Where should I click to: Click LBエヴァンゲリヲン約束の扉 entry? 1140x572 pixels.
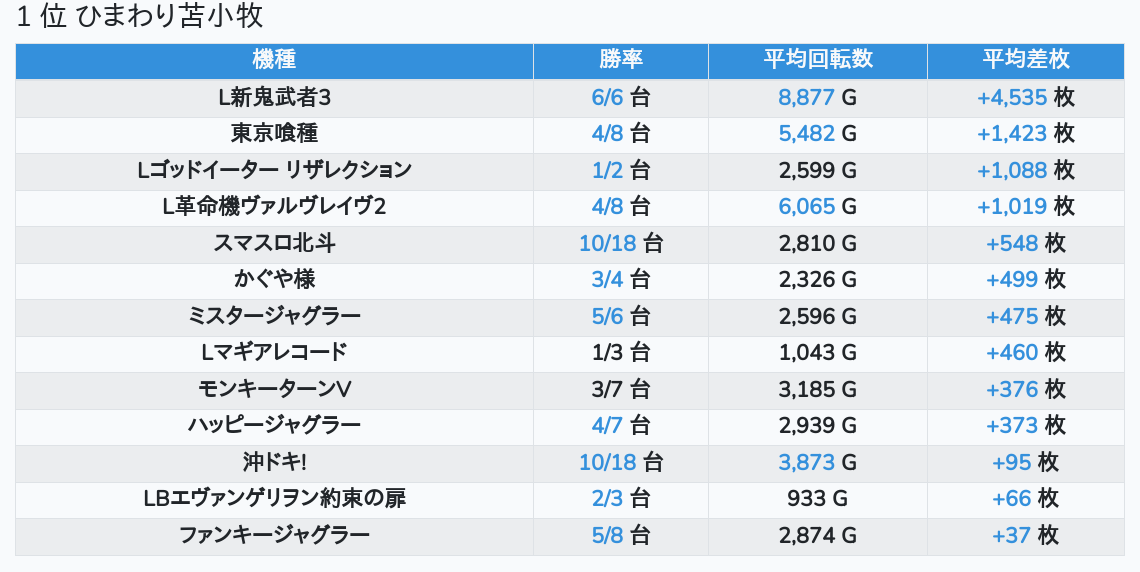pyautogui.click(x=274, y=498)
